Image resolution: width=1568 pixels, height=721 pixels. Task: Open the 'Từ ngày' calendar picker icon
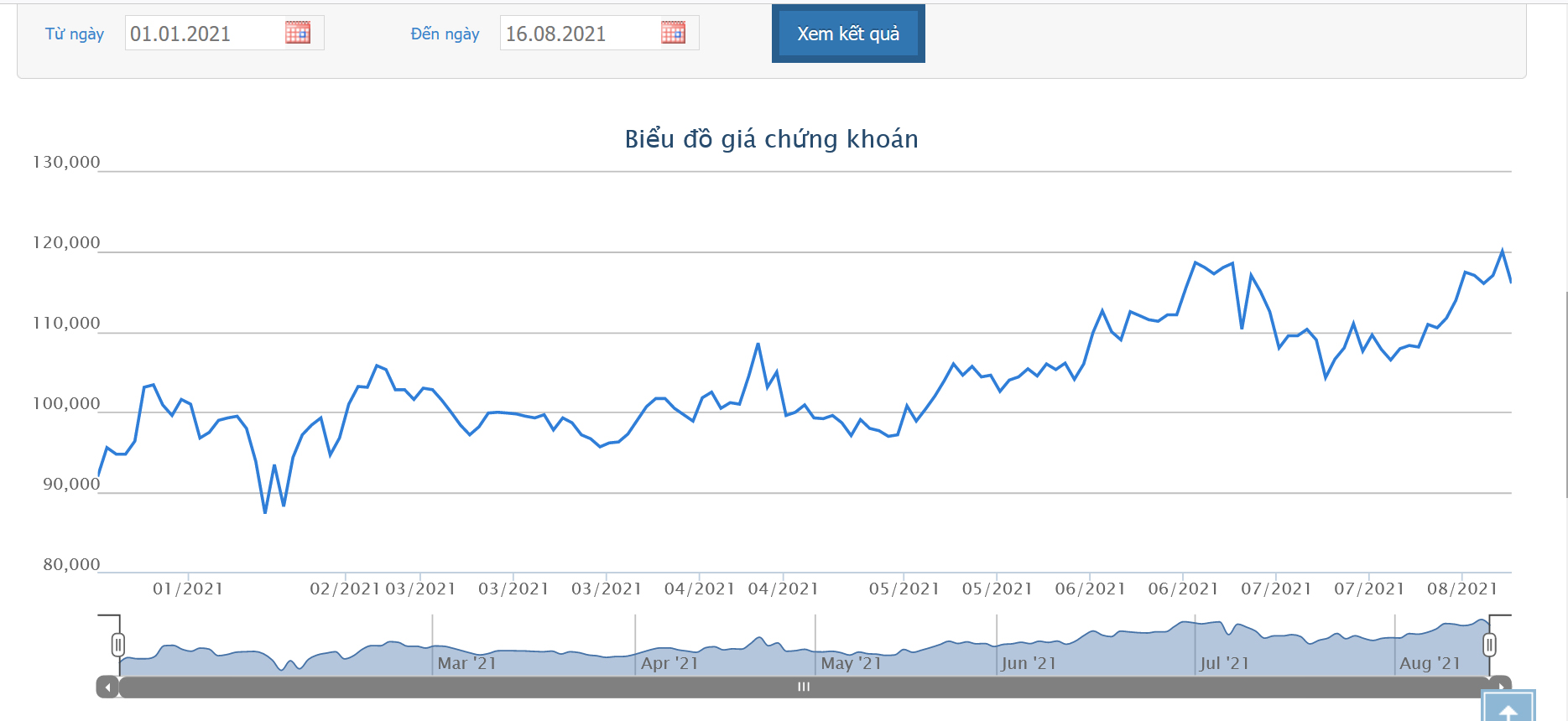click(x=298, y=33)
